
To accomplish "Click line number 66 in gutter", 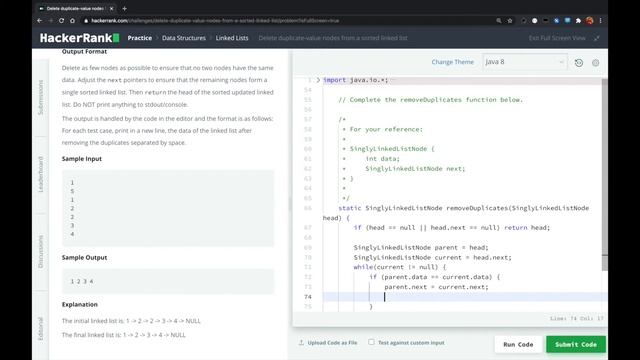I will (x=307, y=208).
